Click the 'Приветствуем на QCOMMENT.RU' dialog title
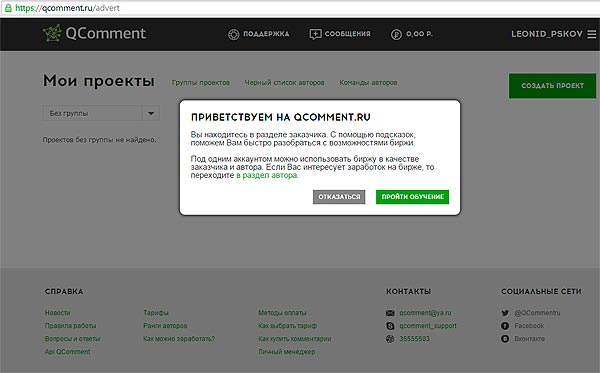600x373 pixels. [x=280, y=117]
